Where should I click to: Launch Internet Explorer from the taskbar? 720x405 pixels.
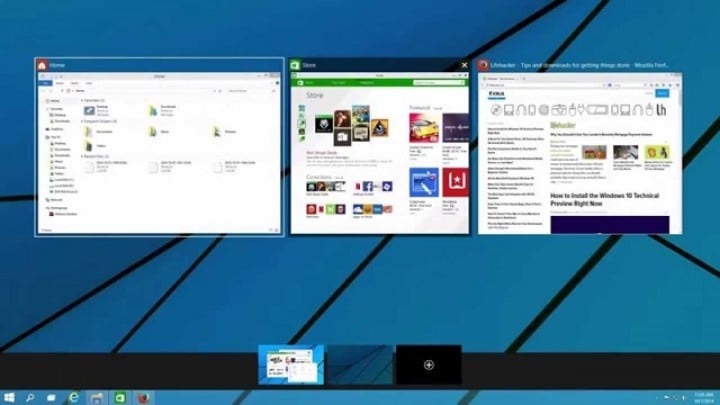click(73, 397)
